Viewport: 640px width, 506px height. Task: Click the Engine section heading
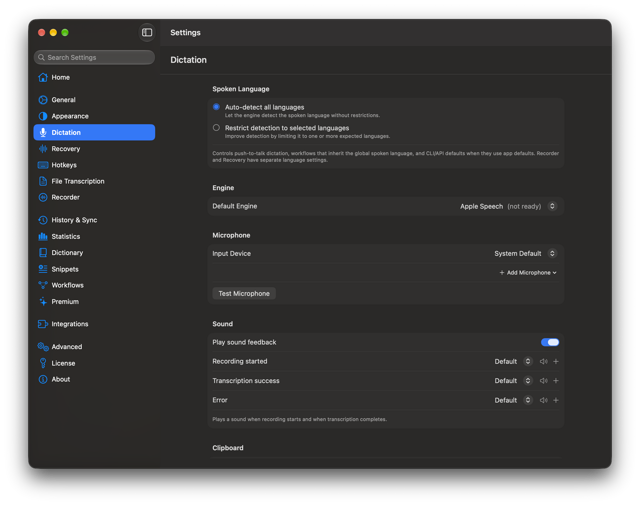tap(223, 188)
